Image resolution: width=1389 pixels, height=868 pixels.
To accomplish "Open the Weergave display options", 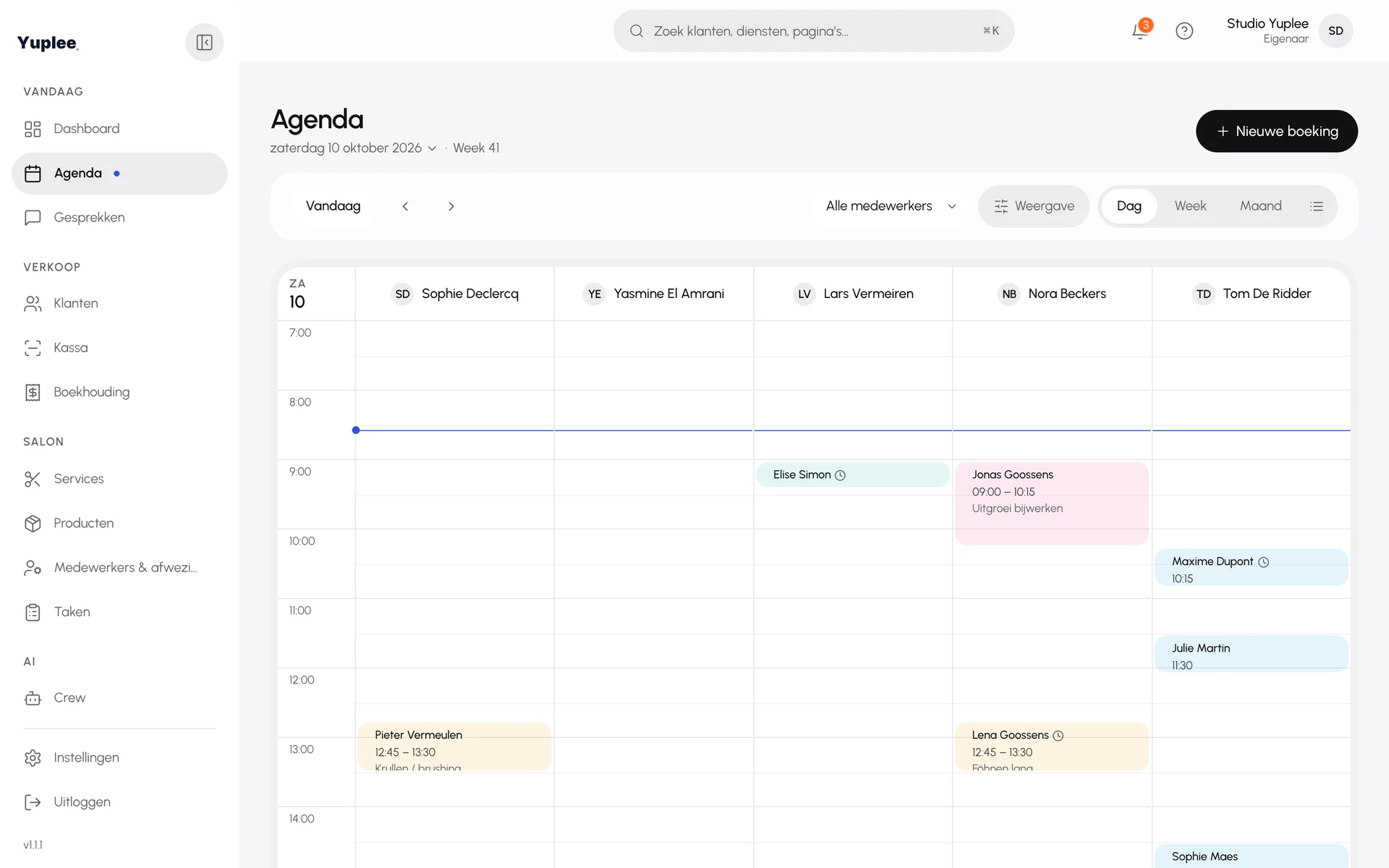I will (1034, 206).
